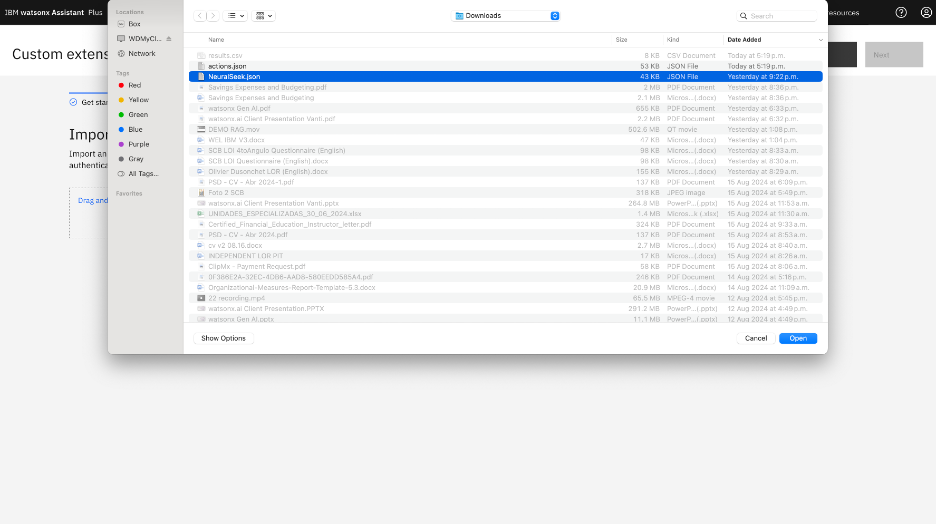Sort files by Size column
This screenshot has width=936, height=524.
click(621, 40)
